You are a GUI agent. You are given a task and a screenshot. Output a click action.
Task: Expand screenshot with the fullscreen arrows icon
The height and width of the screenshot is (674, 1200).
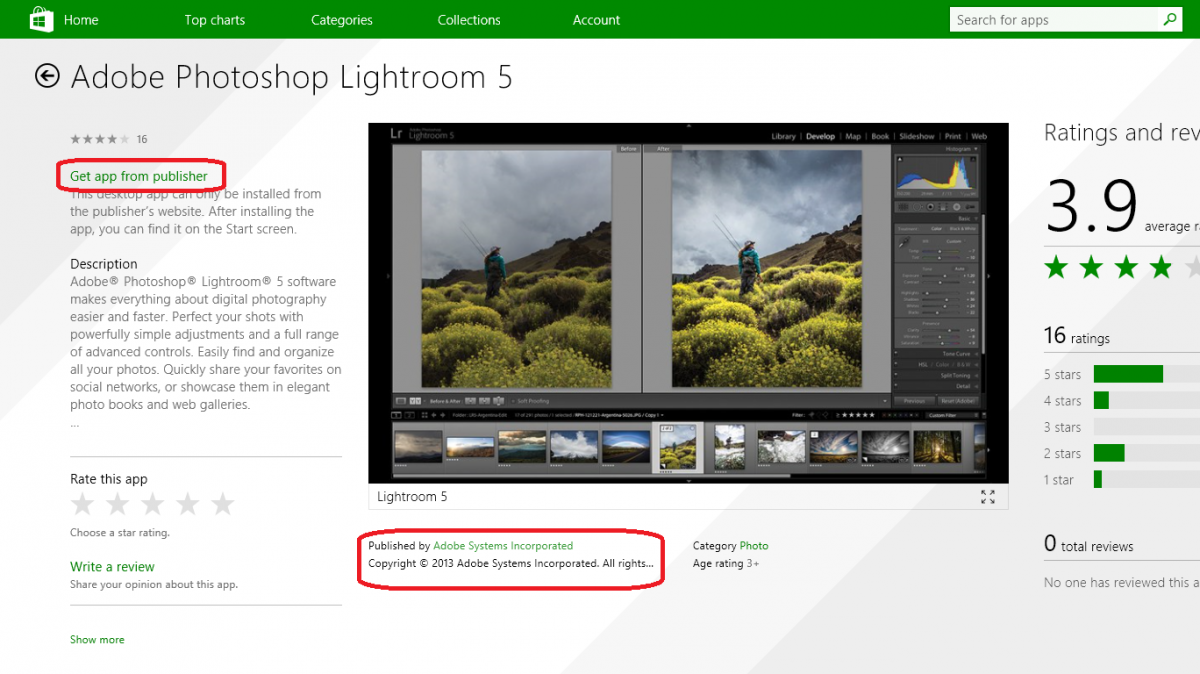pos(988,497)
